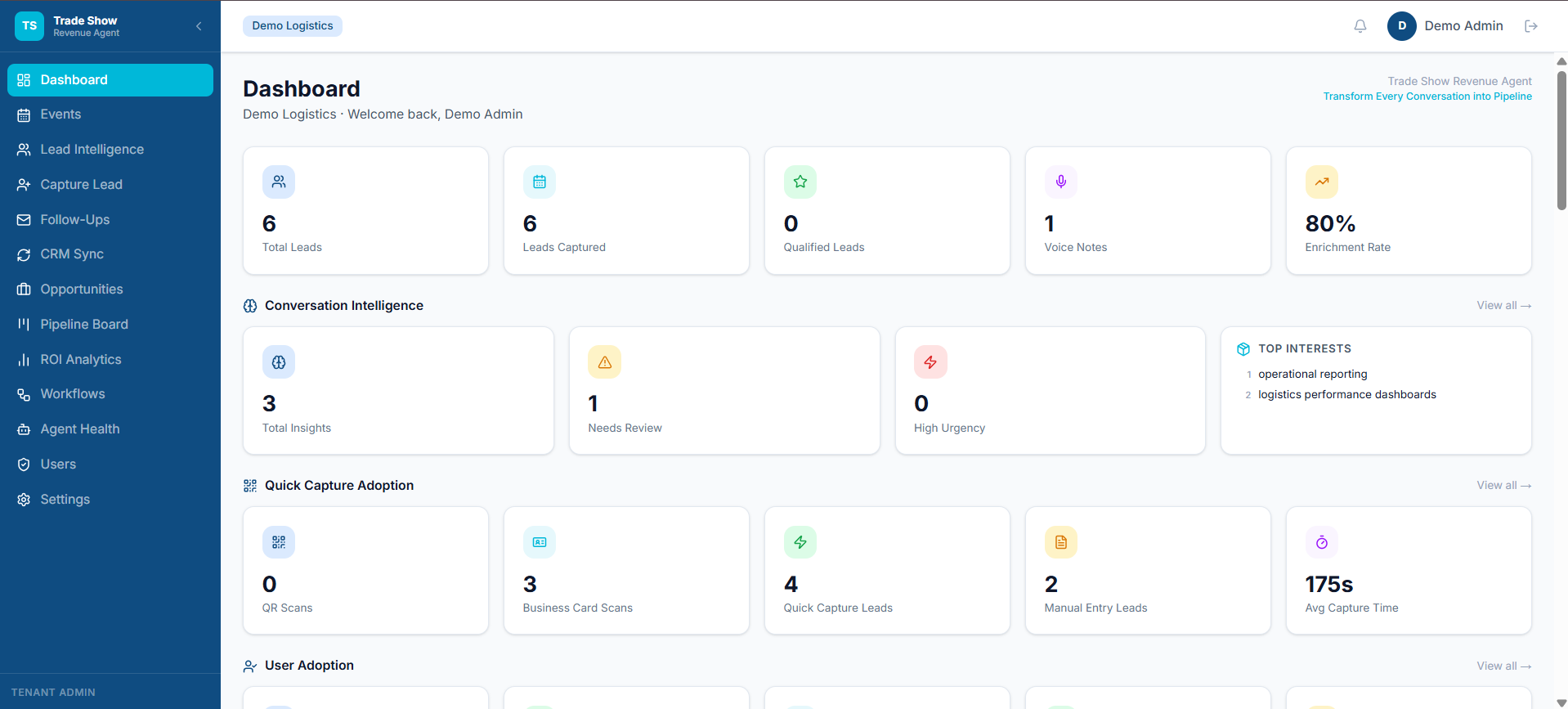Click the logout icon beside Demo Admin
The image size is (1568, 709).
1531,26
